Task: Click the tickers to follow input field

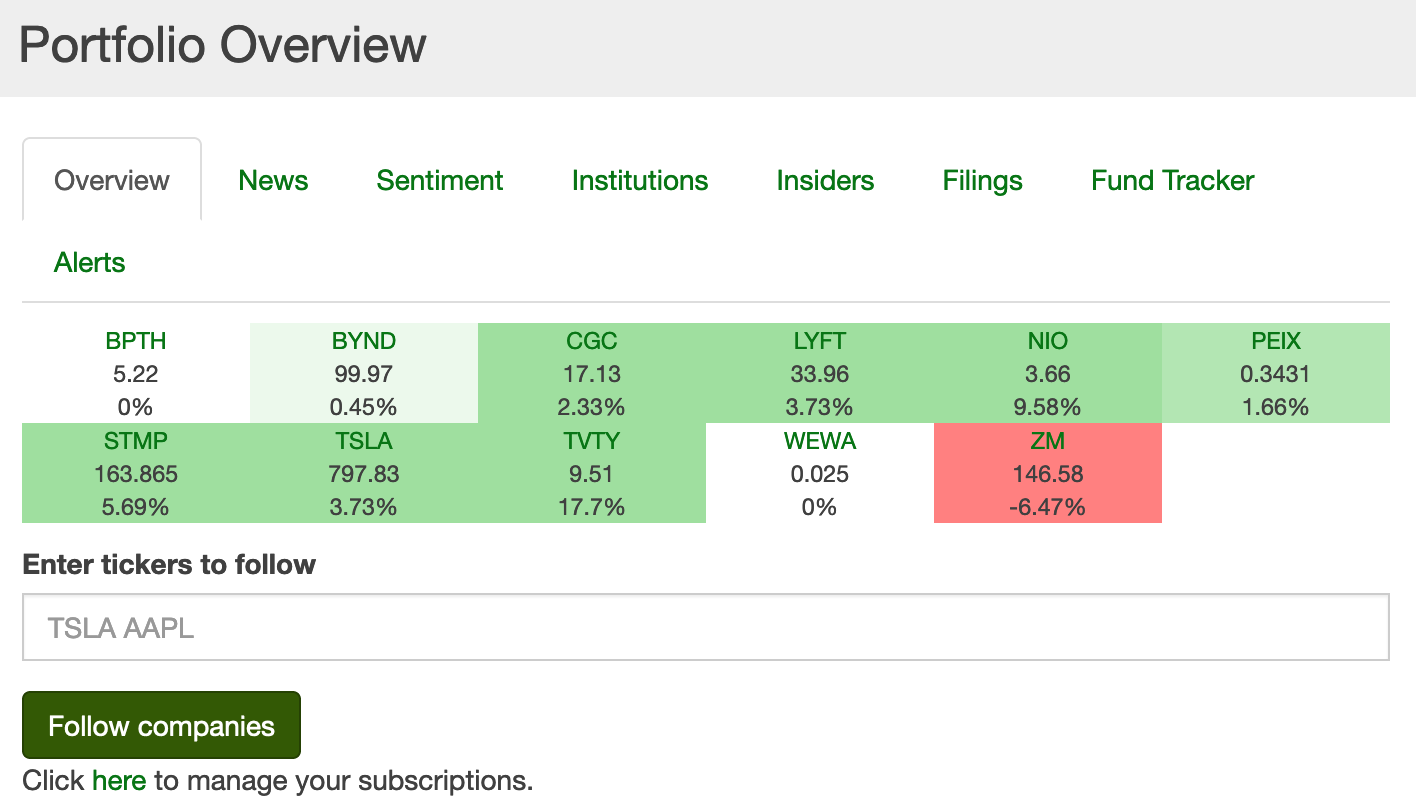Action: coord(706,628)
